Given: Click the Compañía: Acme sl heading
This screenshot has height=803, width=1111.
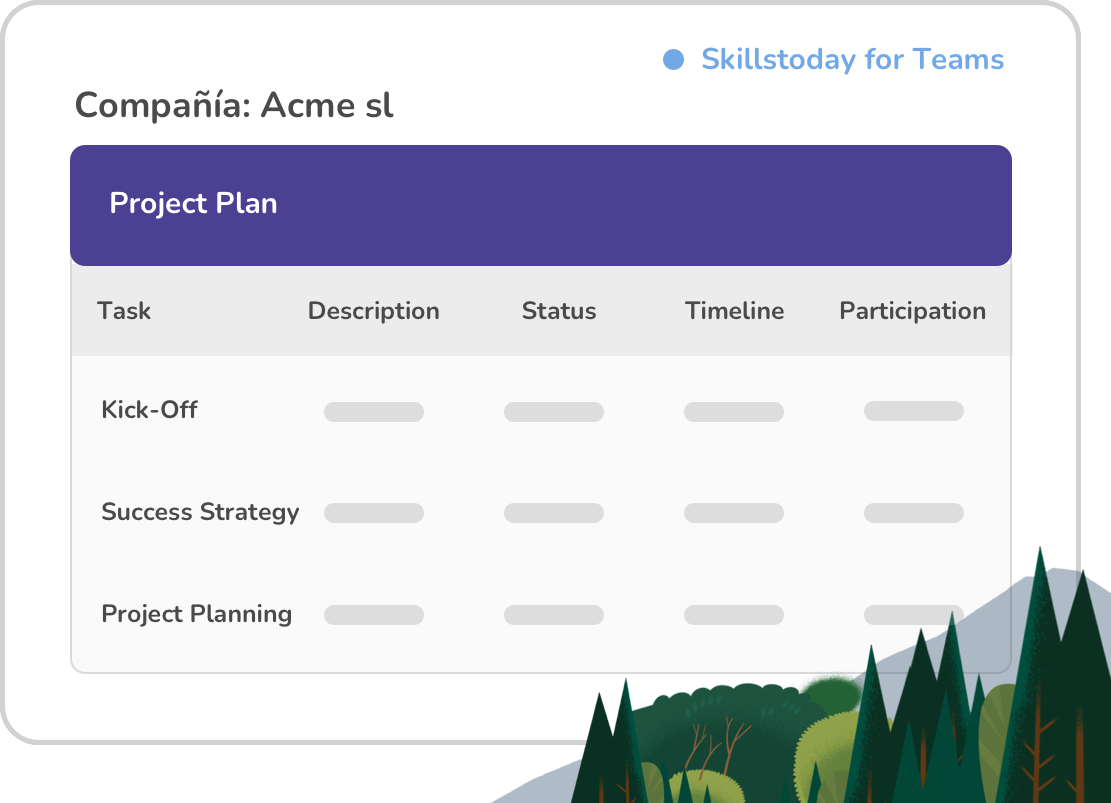Looking at the screenshot, I should tap(234, 106).
